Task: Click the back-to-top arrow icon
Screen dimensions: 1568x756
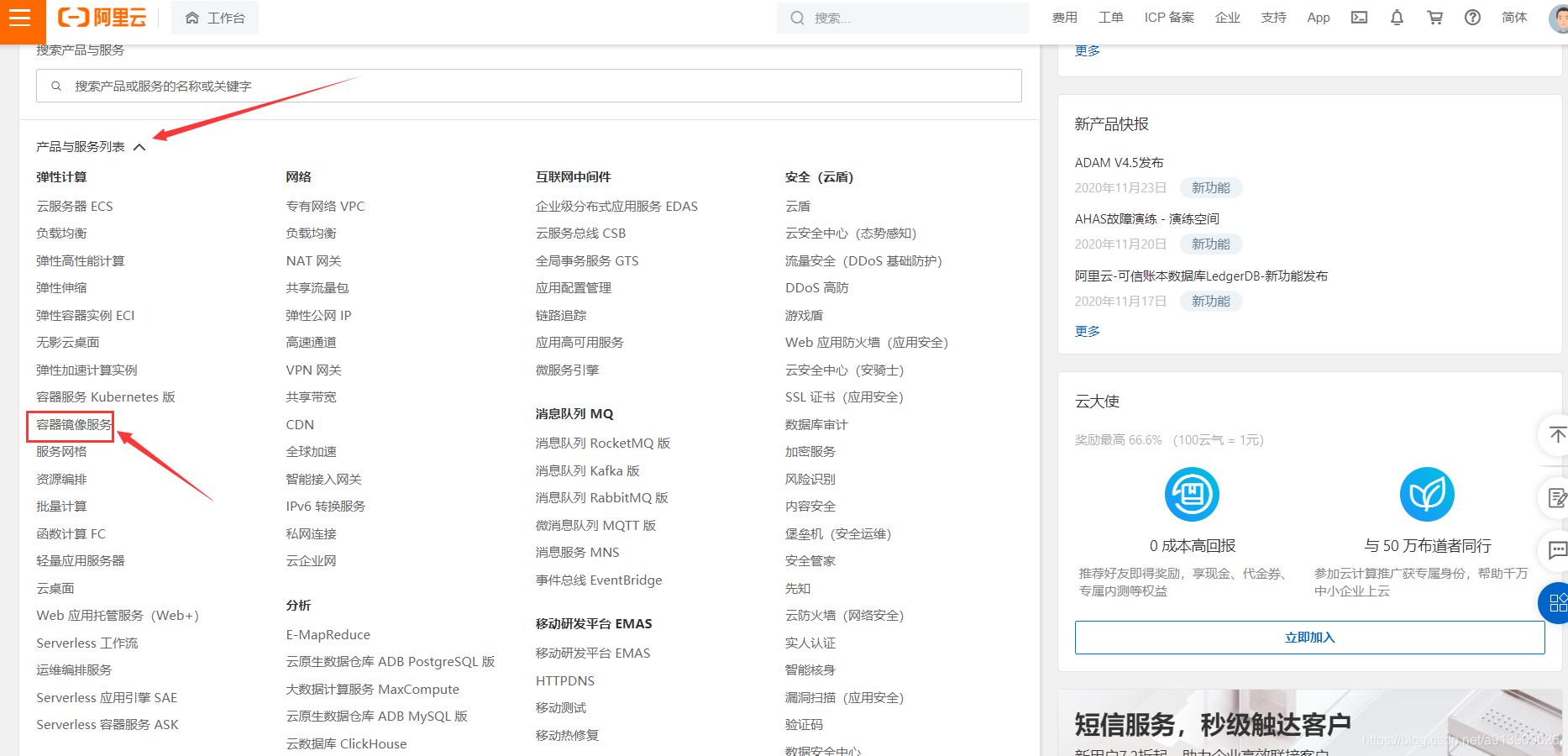Action: pyautogui.click(x=1556, y=435)
